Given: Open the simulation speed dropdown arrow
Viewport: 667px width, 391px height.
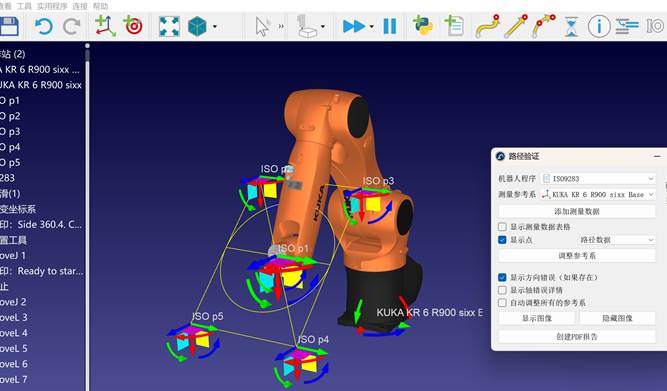Looking at the screenshot, I should tap(371, 27).
